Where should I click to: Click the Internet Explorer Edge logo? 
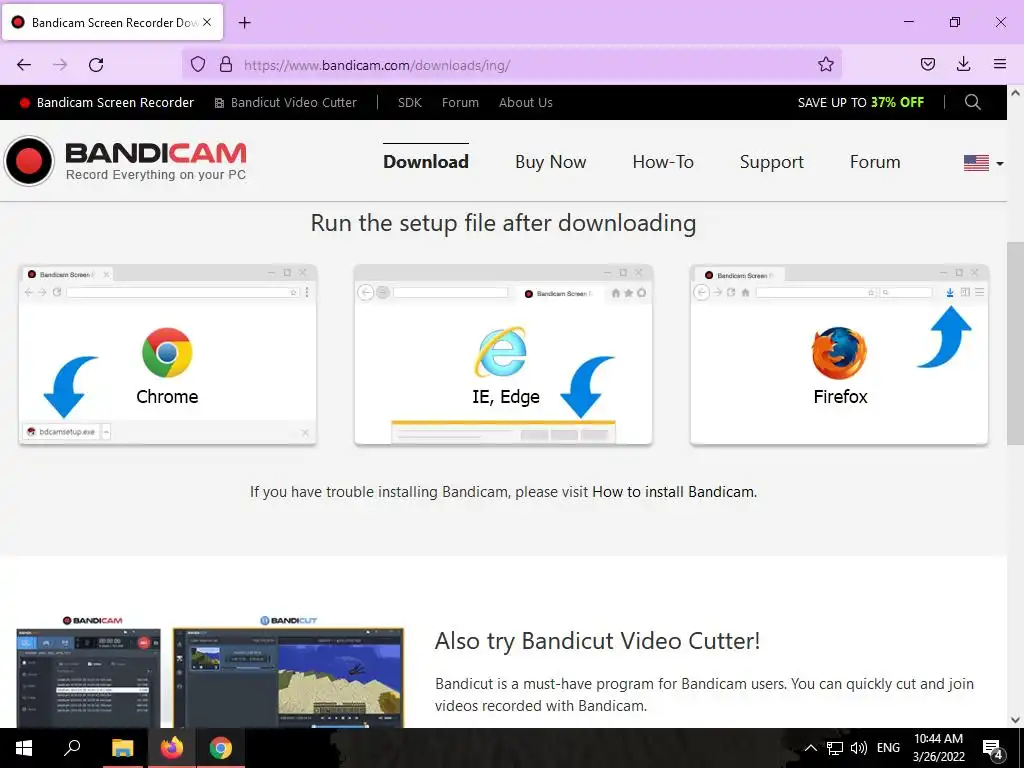pyautogui.click(x=502, y=353)
